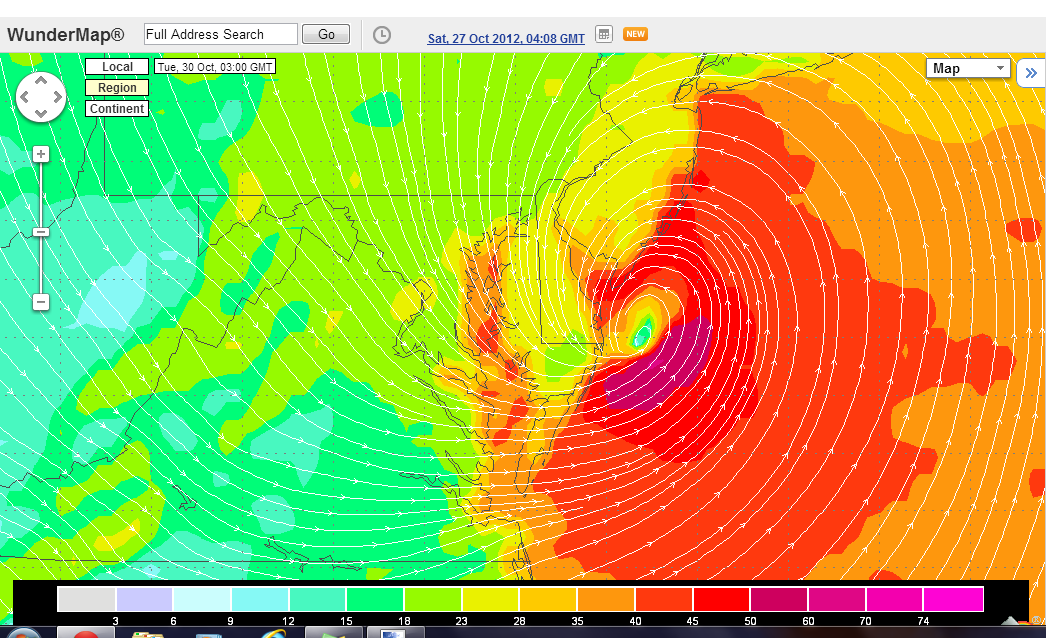The height and width of the screenshot is (638, 1046).
Task: Pan the map left with the arrow control
Action: click(25, 97)
